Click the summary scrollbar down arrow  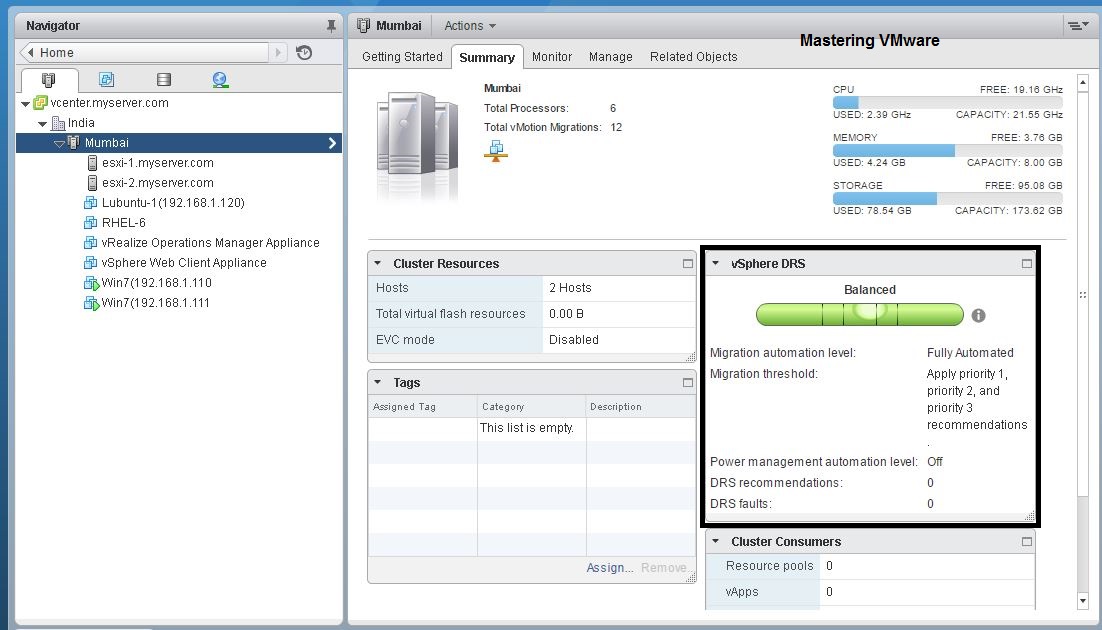(1082, 601)
